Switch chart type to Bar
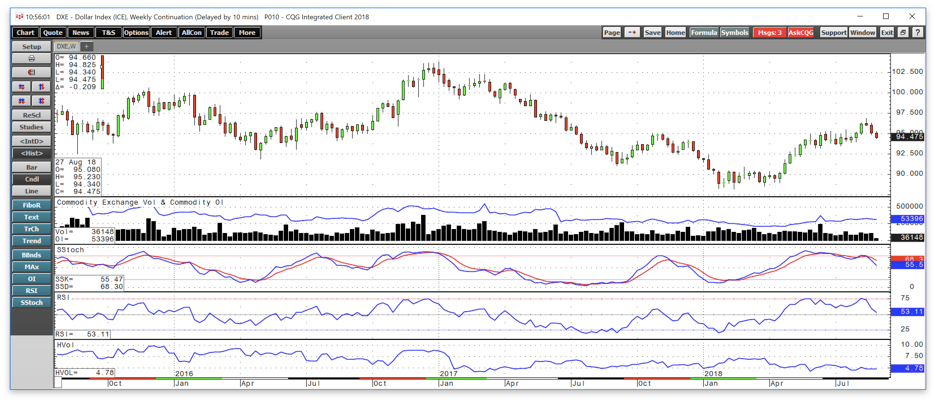Viewport: 936px width, 402px height. [32, 168]
